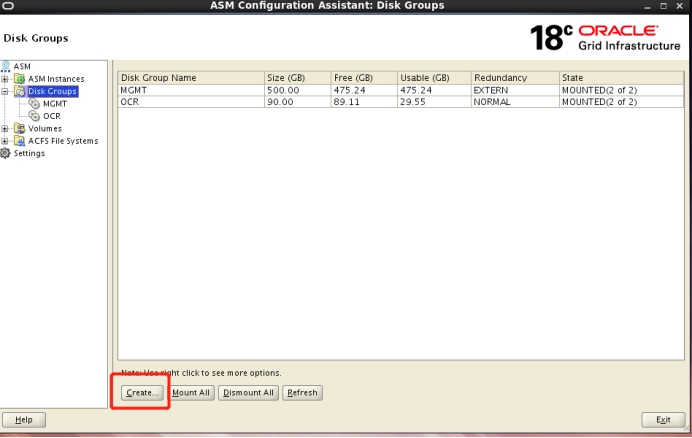Sort by Disk Group Name column header
Image resolution: width=692 pixels, height=438 pixels.
[191, 78]
